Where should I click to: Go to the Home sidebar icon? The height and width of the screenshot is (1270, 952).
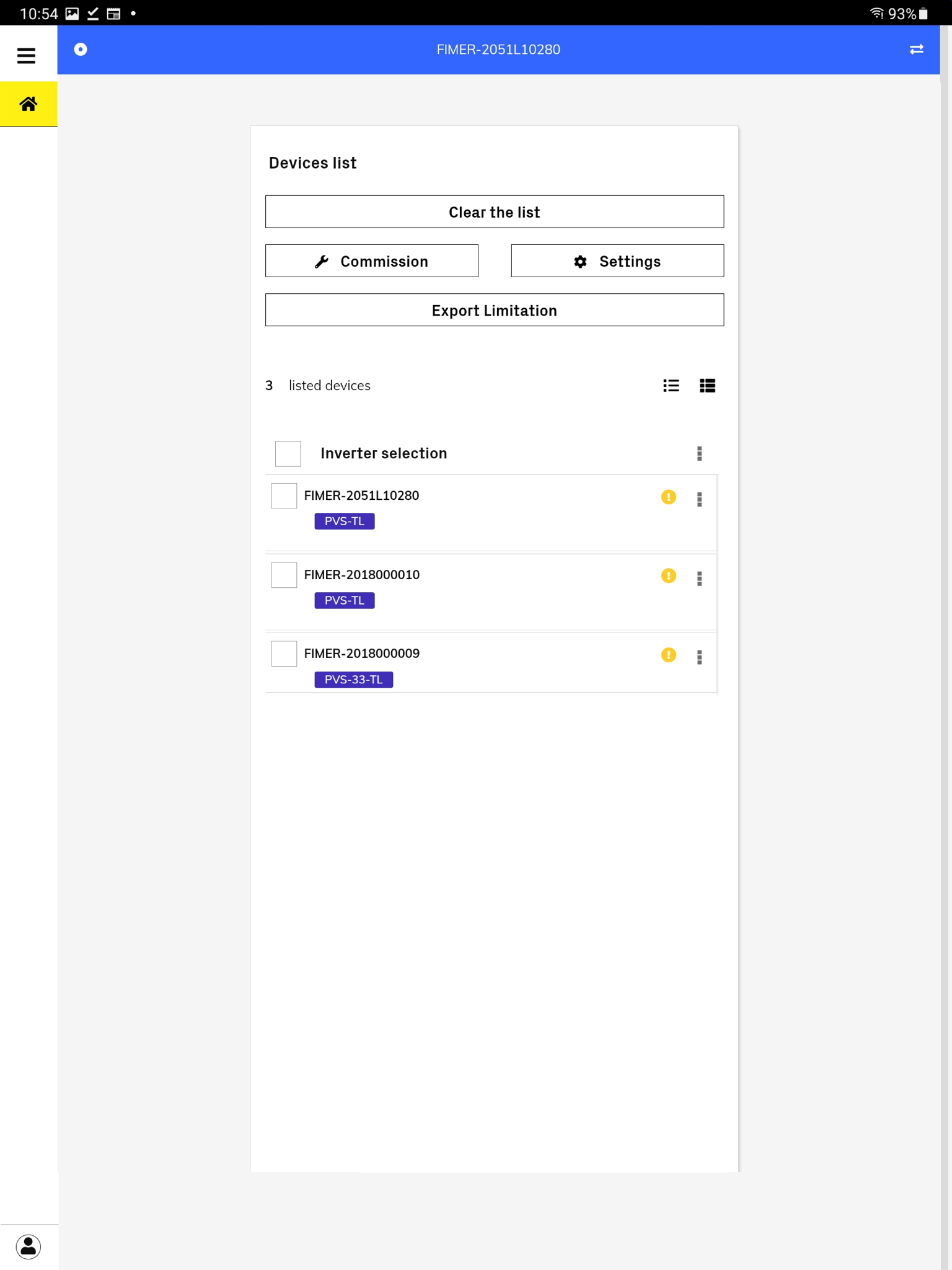tap(29, 104)
